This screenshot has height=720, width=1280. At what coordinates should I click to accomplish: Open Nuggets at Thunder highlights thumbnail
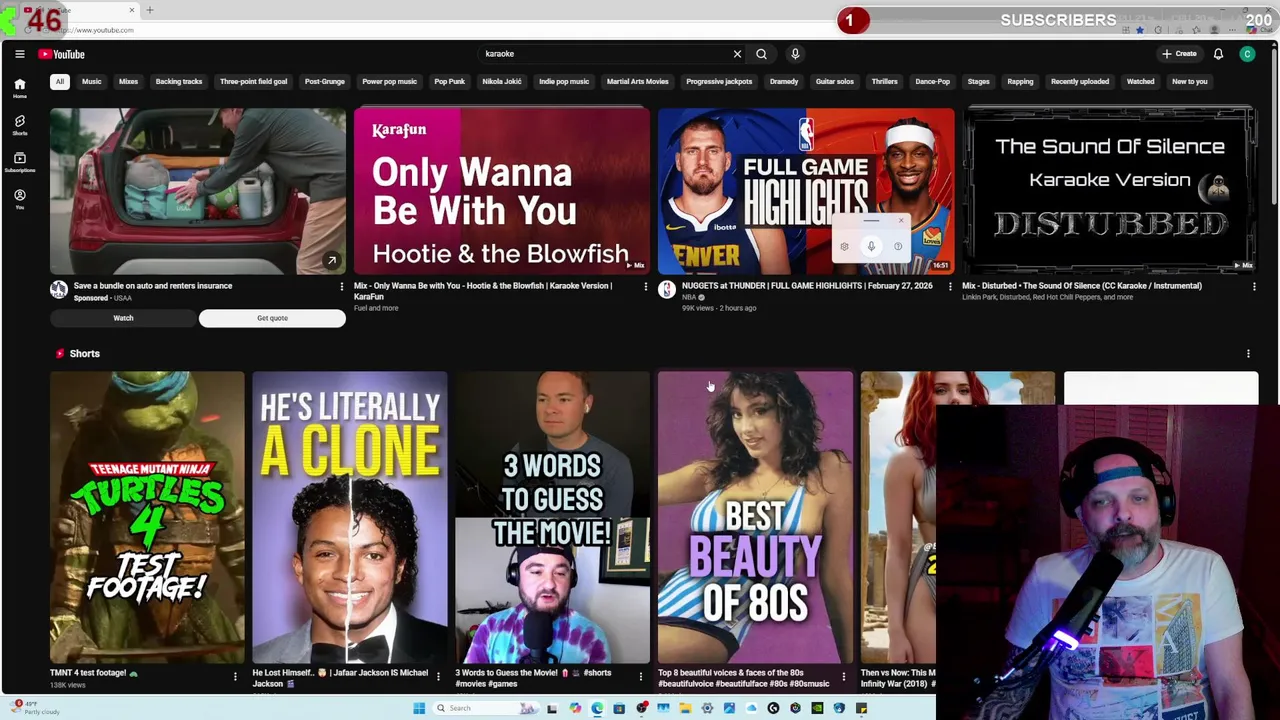click(806, 191)
